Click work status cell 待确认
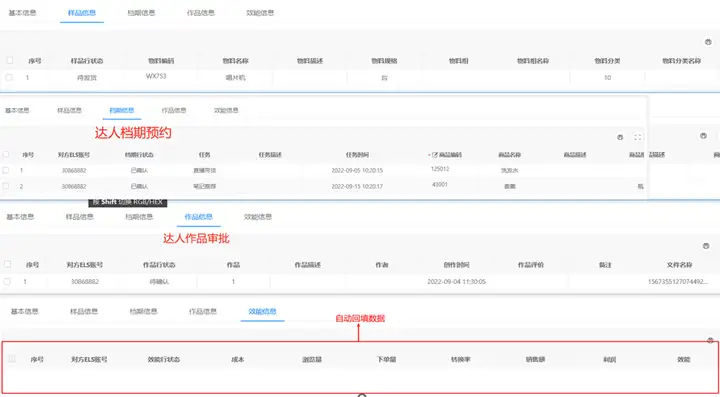The width and height of the screenshot is (720, 397). click(x=159, y=281)
